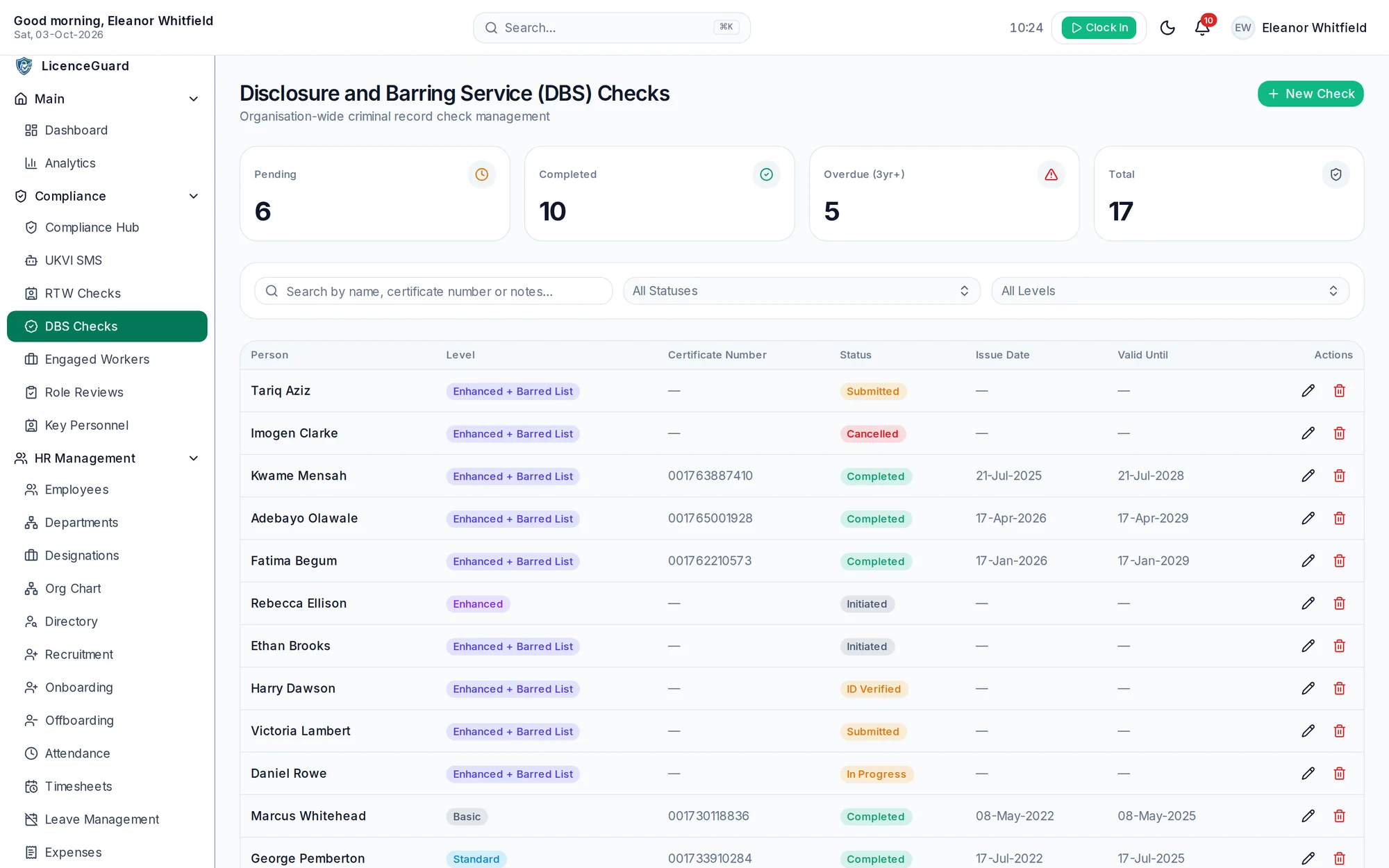Edit Kwame Mensah's record with pencil icon
1389x868 pixels.
click(x=1308, y=476)
